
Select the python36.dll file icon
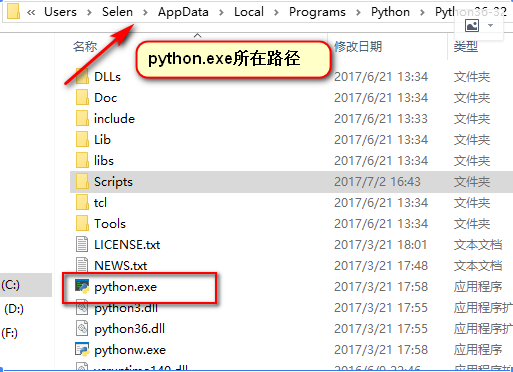coord(82,328)
